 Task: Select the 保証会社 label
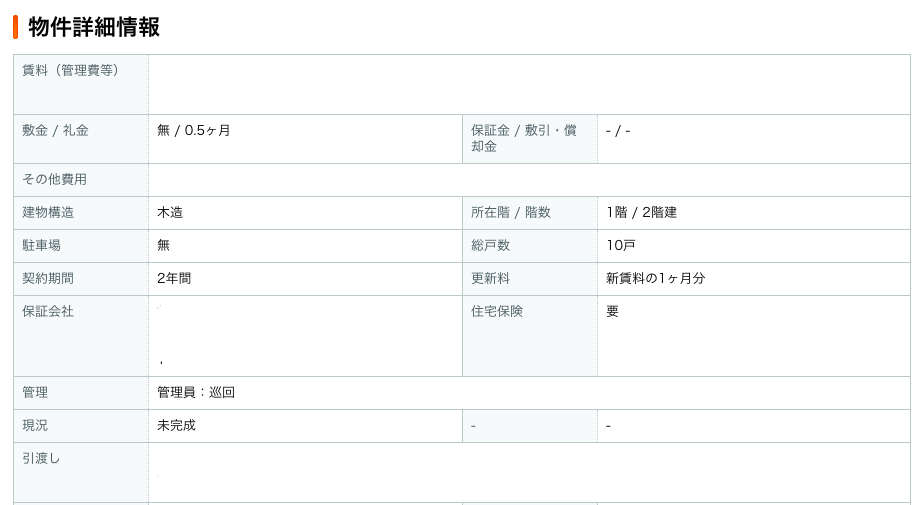[x=48, y=311]
